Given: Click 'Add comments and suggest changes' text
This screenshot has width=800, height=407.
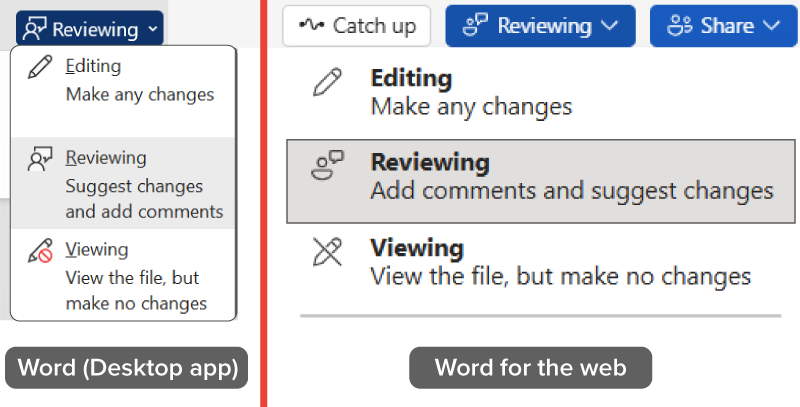Looking at the screenshot, I should (572, 191).
